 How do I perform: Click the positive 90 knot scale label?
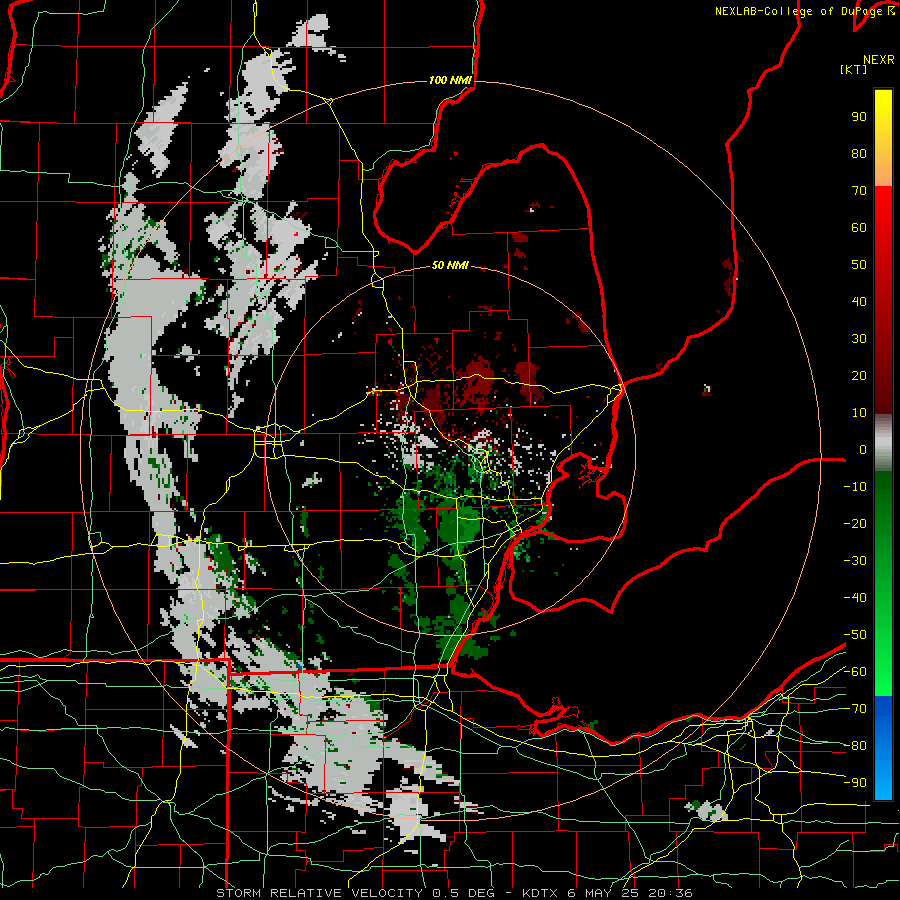click(859, 117)
